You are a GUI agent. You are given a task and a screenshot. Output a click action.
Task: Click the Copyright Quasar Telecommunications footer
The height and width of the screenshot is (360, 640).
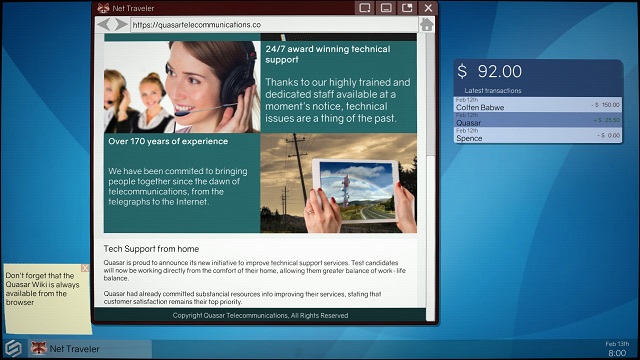(260, 316)
